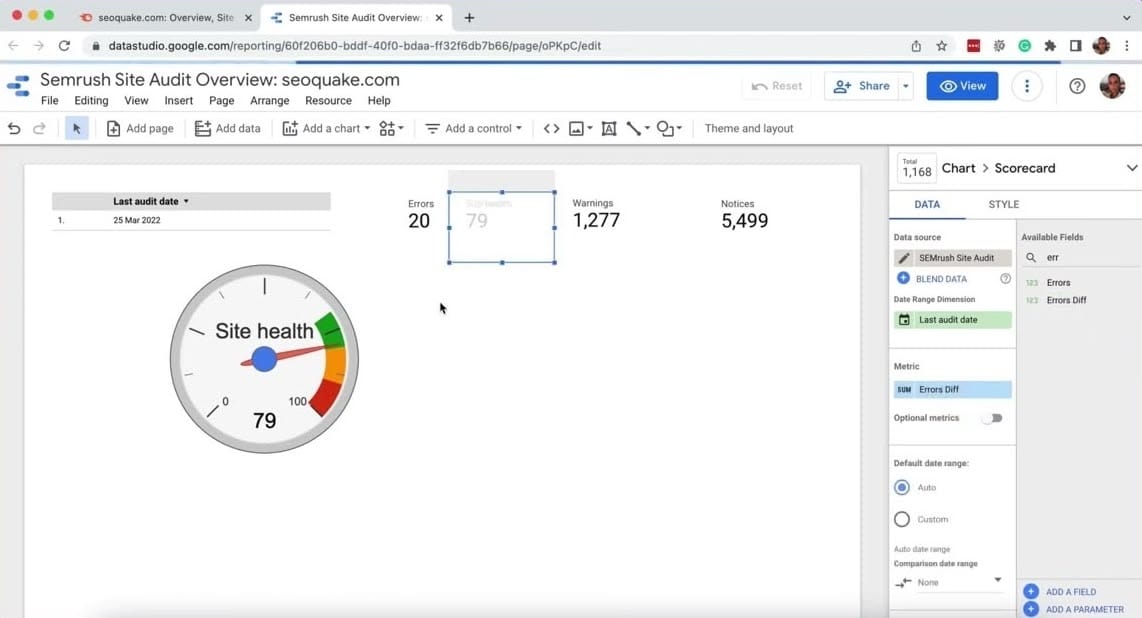Open the three-dot more options menu

[x=1027, y=86]
